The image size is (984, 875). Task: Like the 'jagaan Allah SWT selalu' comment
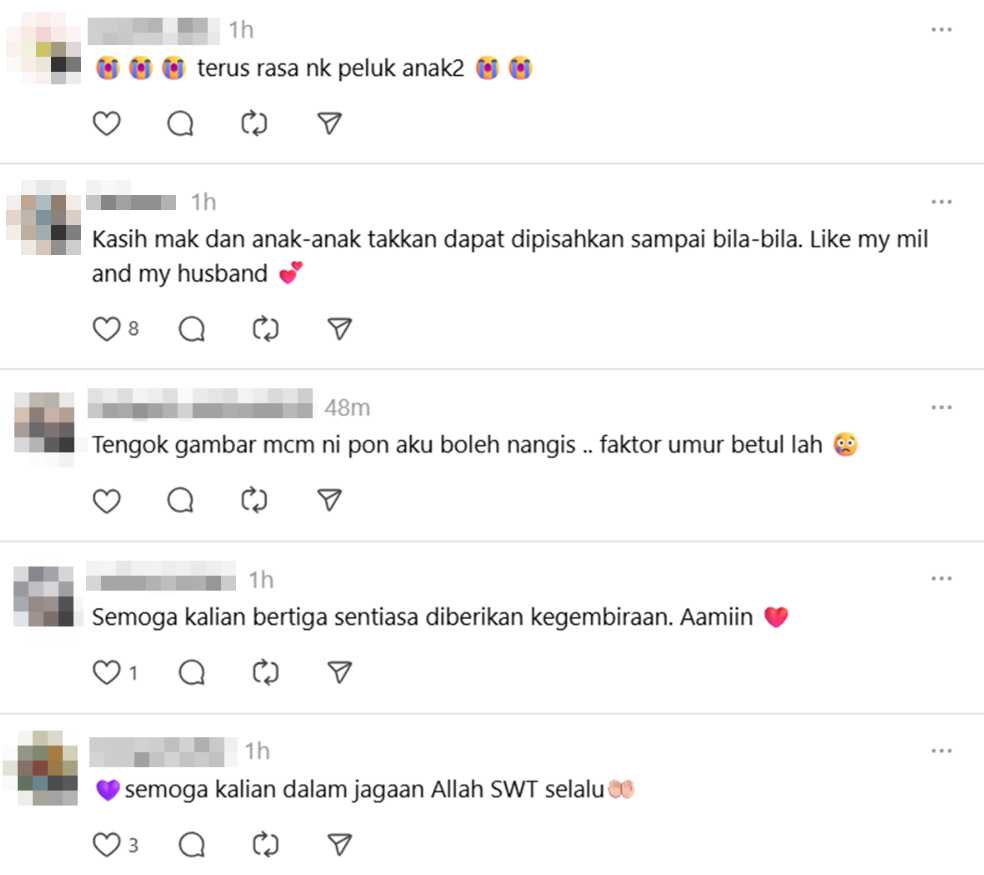click(x=106, y=844)
